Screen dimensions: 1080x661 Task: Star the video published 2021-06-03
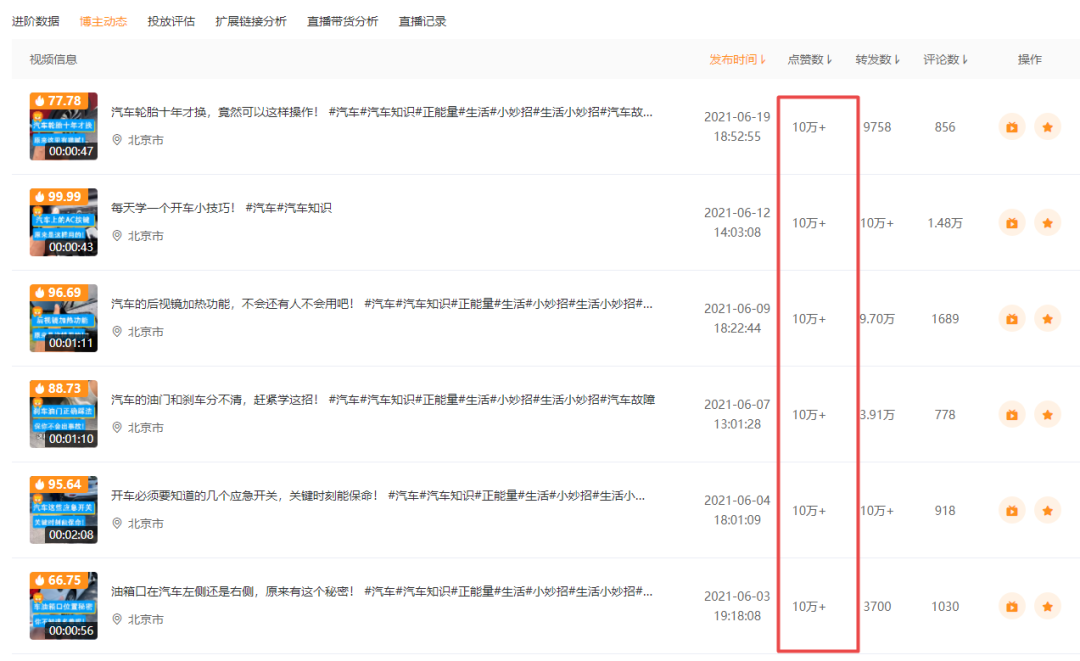pos(1048,607)
